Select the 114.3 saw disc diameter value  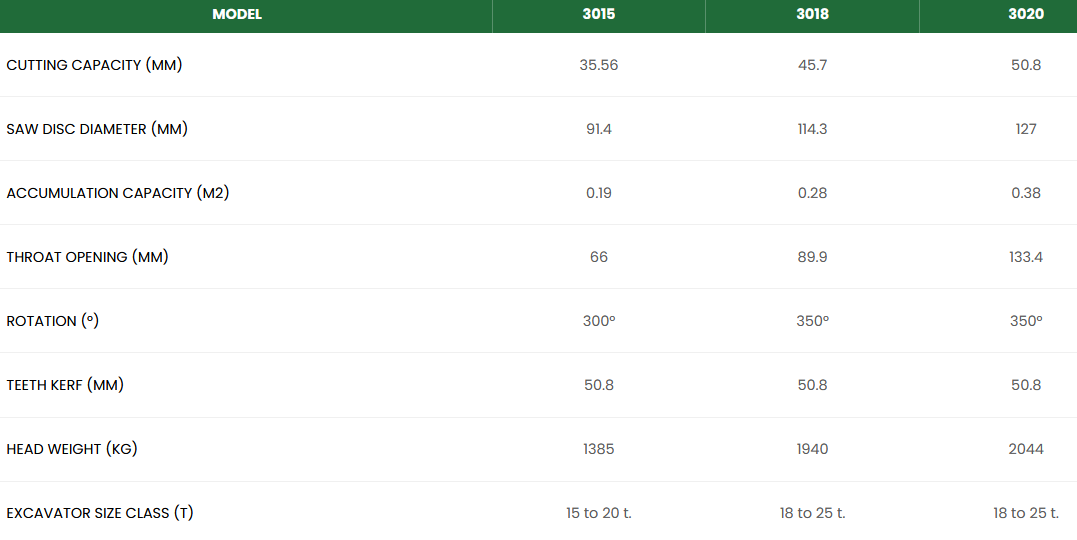812,129
